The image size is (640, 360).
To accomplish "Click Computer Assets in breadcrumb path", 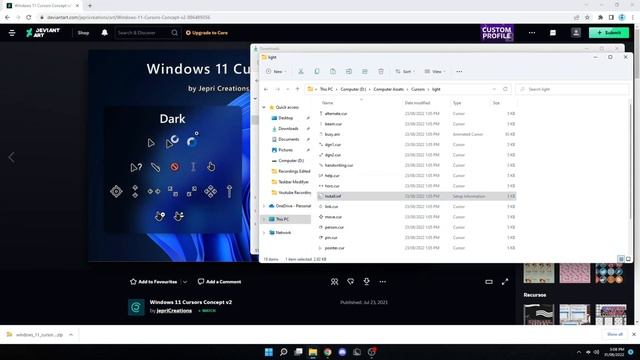I will (388, 89).
